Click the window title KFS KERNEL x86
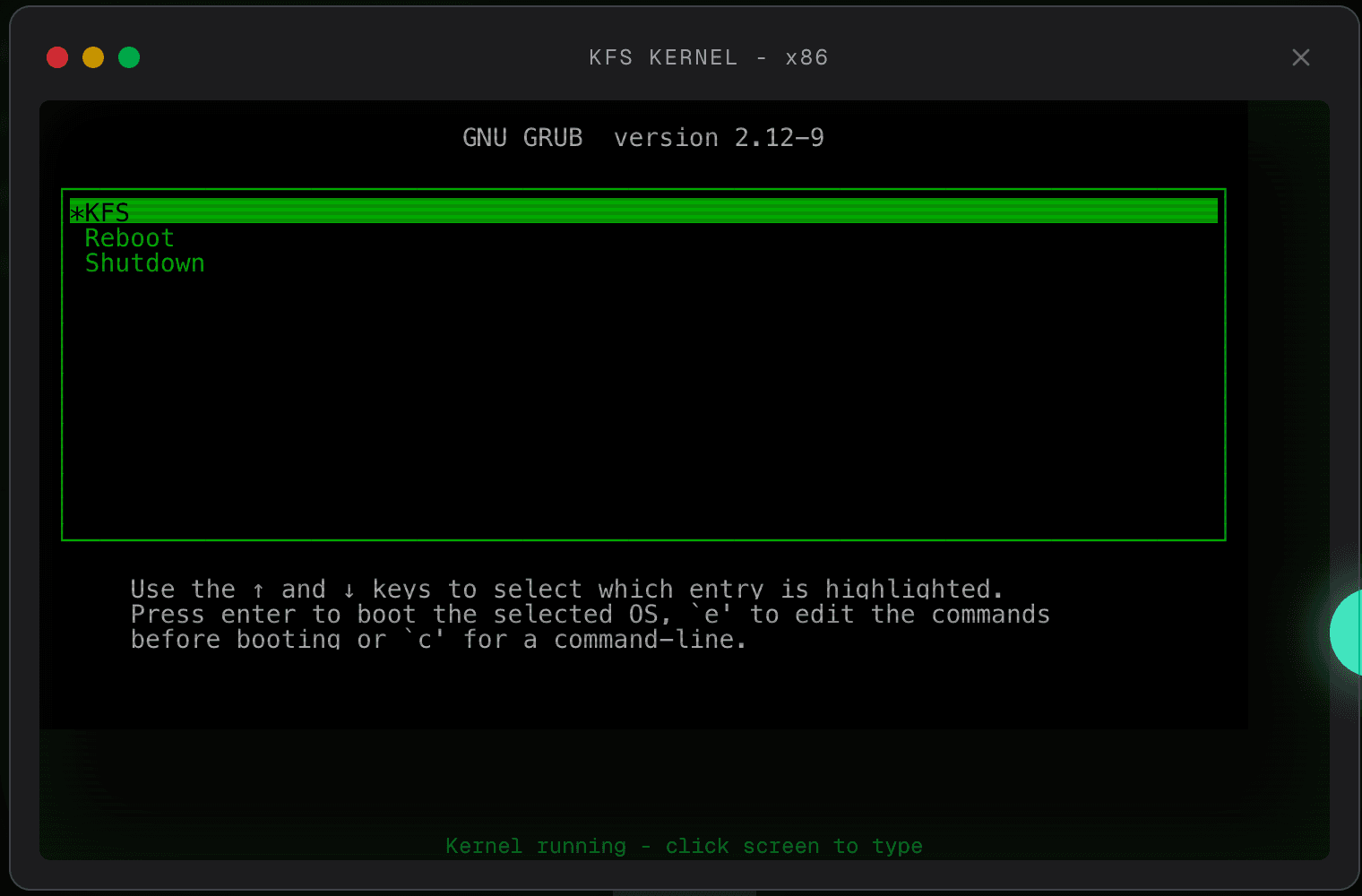Screen dimensions: 1362x896 (x=709, y=56)
